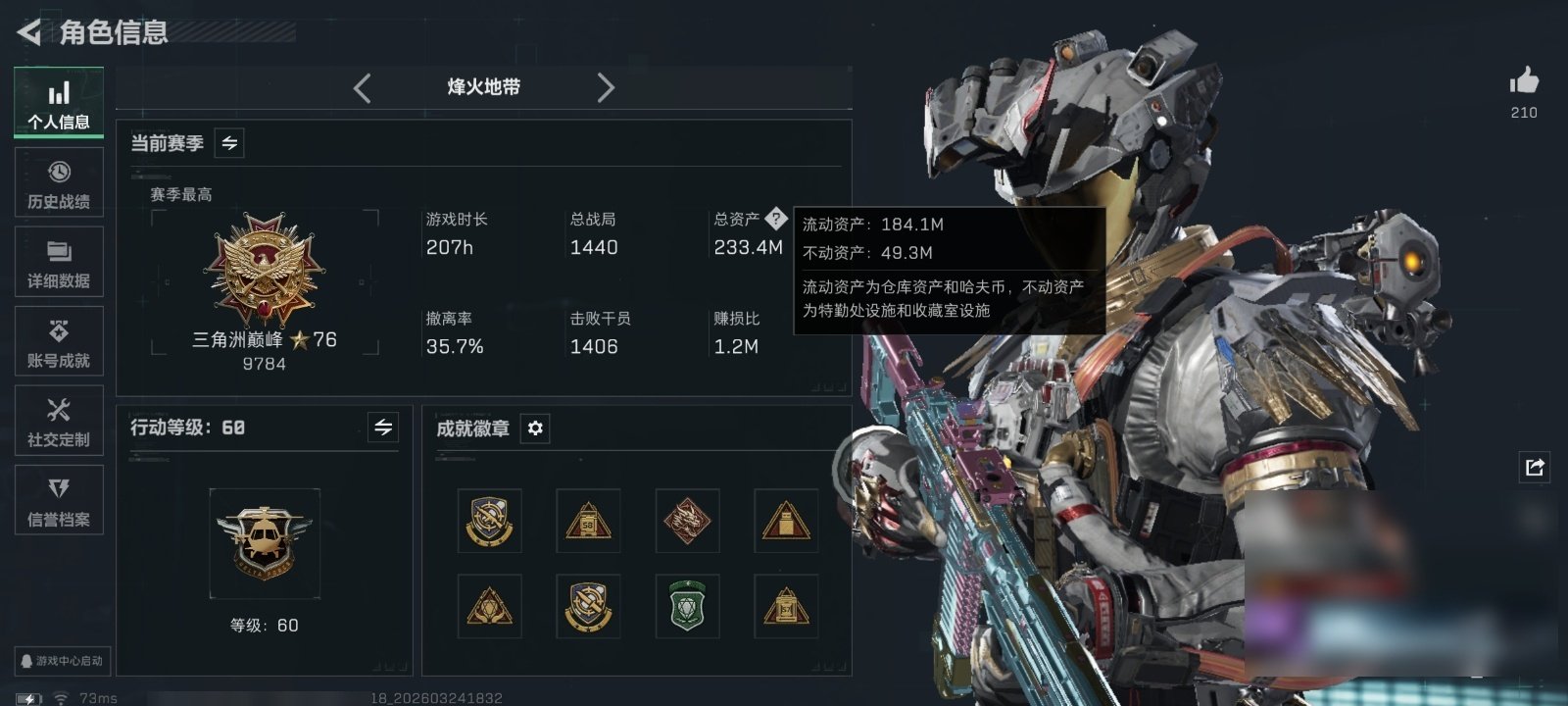Select the helicopter level 60 badge
This screenshot has height=706, width=1568.
click(x=265, y=543)
